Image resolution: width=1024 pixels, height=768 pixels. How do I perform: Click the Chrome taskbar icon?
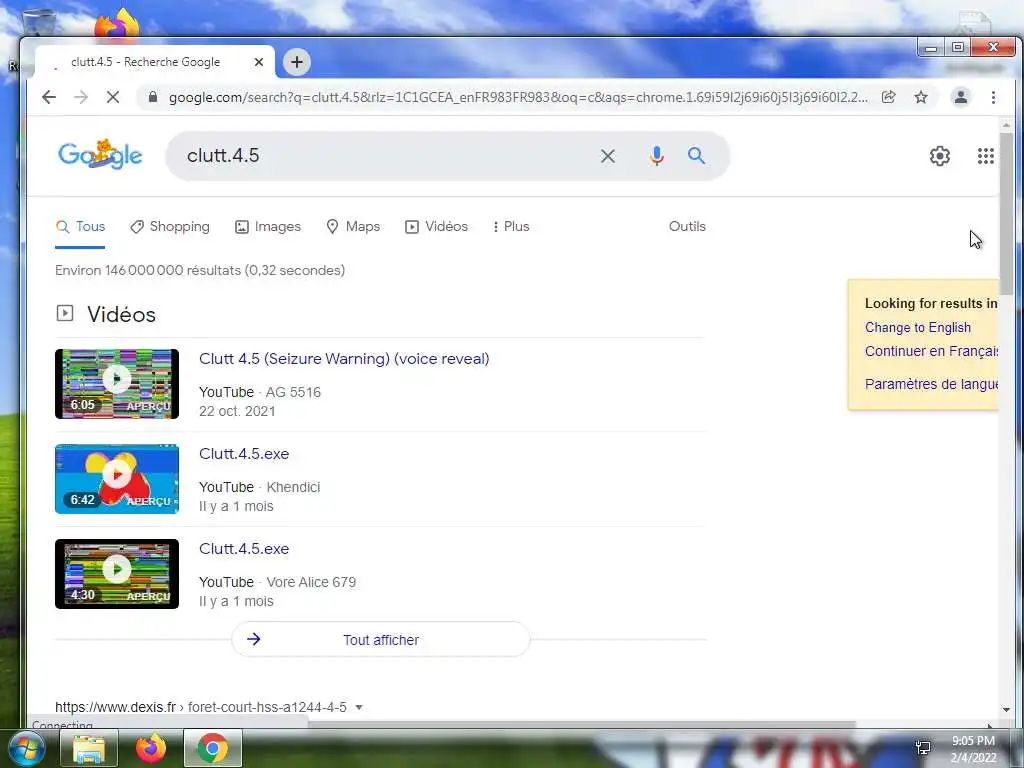[213, 748]
